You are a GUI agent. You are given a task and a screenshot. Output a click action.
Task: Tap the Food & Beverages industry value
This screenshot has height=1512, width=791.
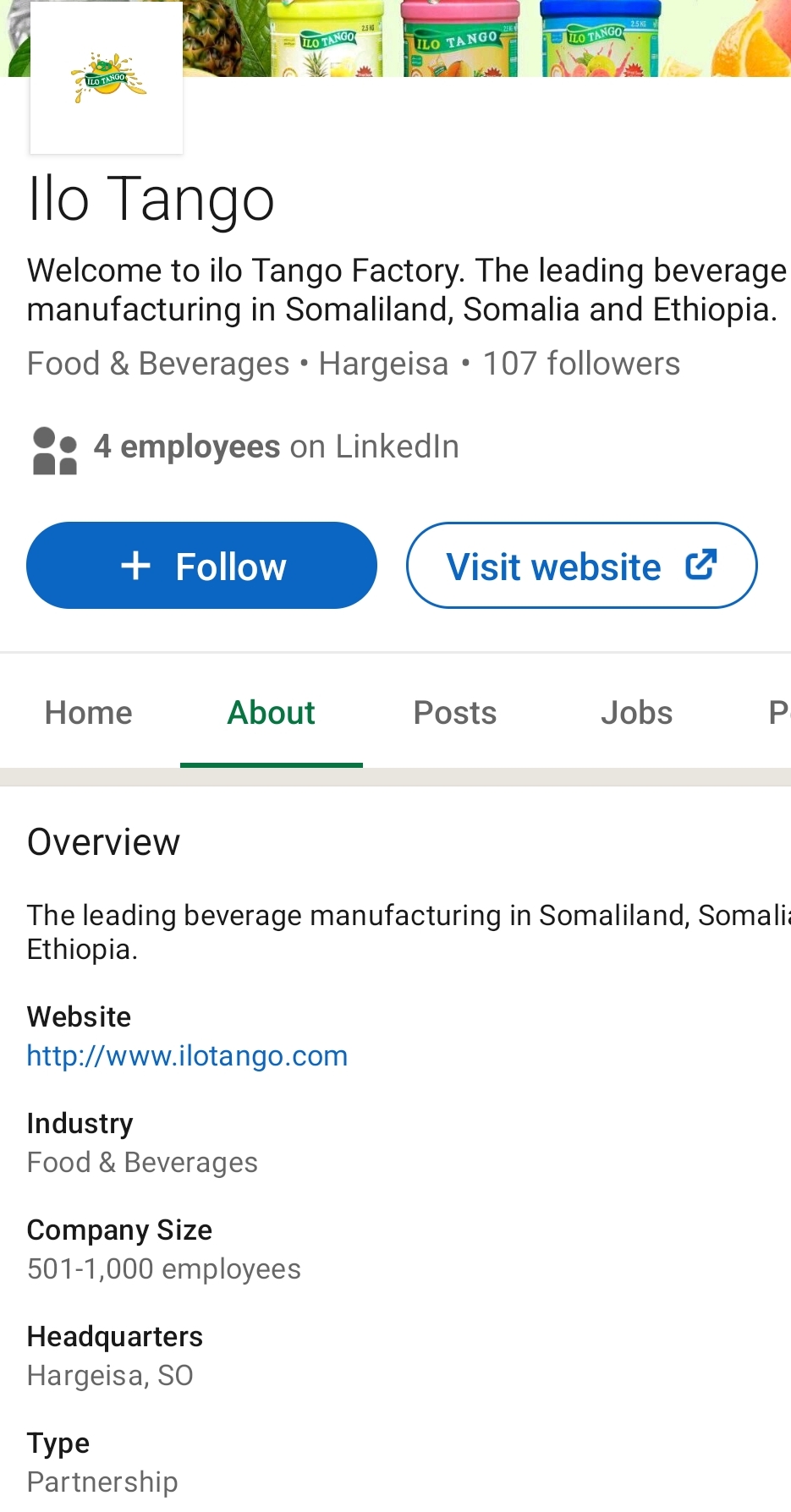(142, 1163)
